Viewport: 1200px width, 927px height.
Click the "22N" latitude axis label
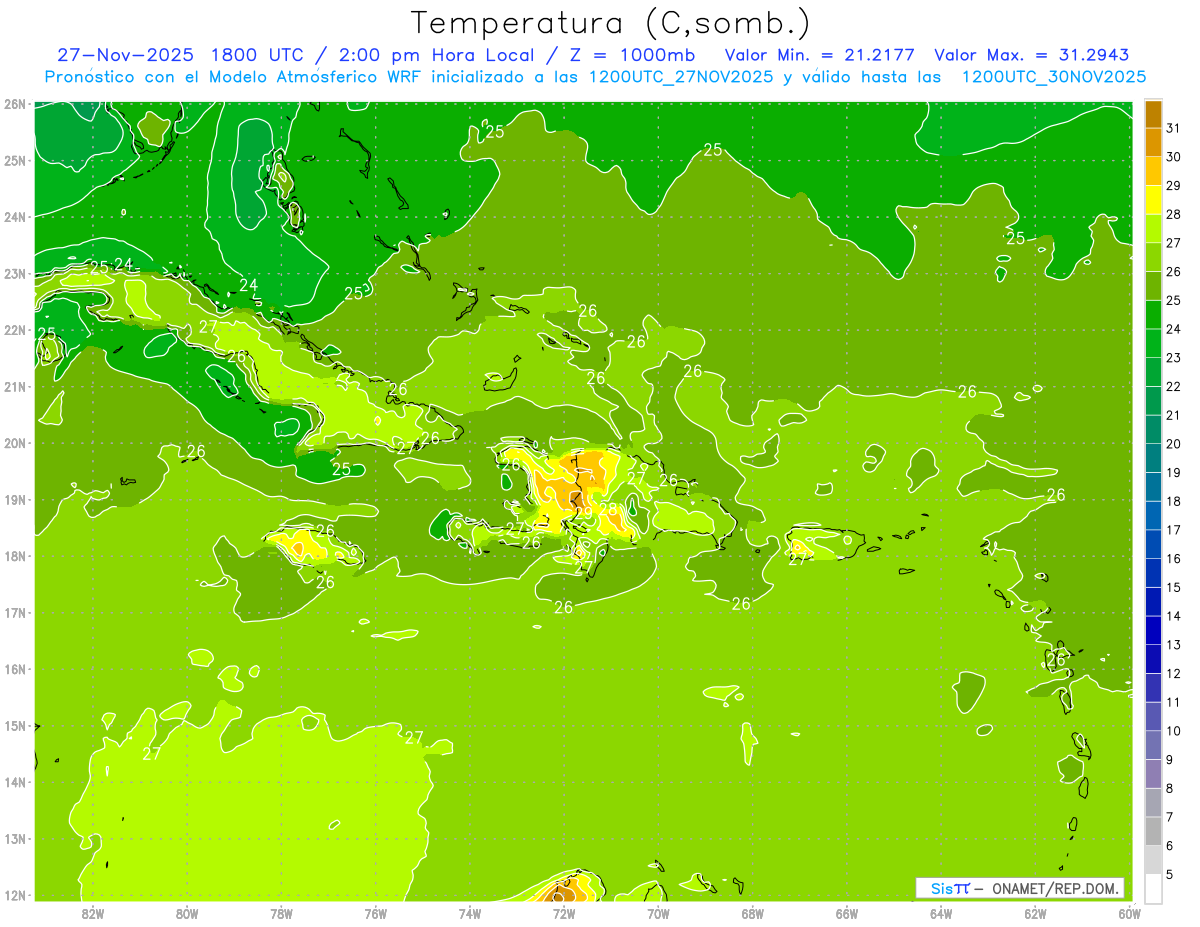pyautogui.click(x=14, y=330)
